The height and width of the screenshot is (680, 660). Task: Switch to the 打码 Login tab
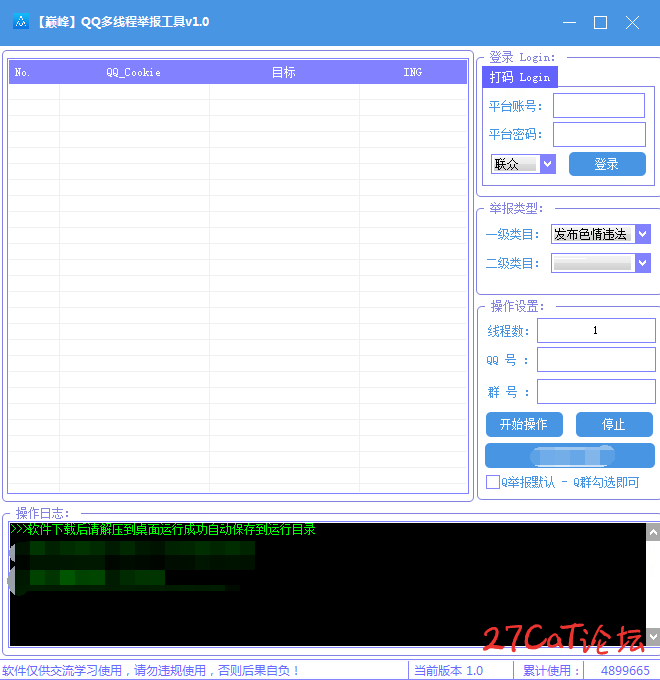520,77
